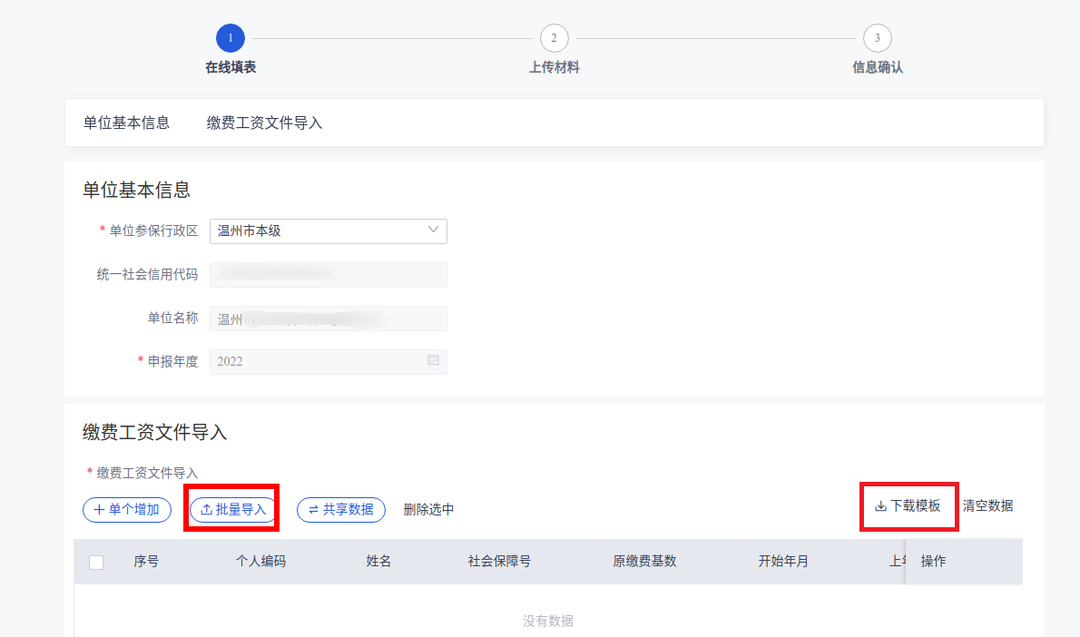Image resolution: width=1080 pixels, height=637 pixels.
Task: Open the 单位参保行政区 dropdown
Action: click(327, 231)
